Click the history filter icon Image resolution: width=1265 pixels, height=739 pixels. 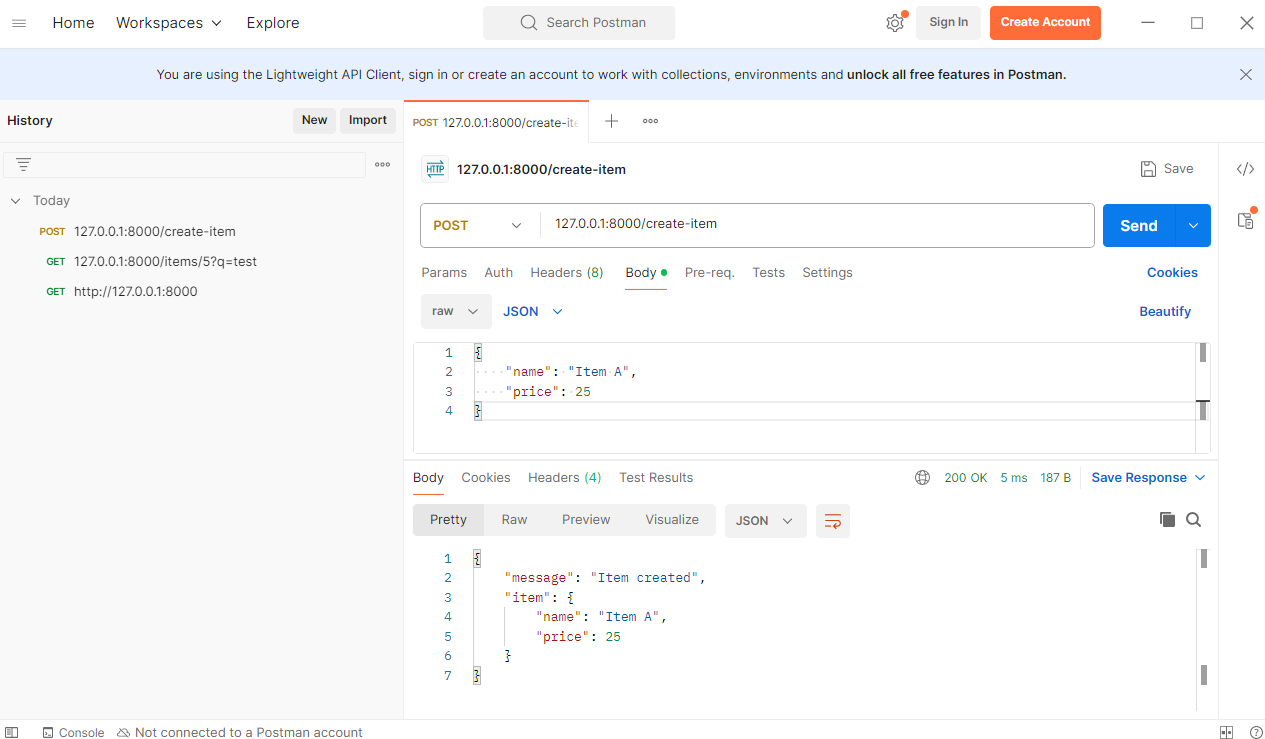(x=24, y=165)
